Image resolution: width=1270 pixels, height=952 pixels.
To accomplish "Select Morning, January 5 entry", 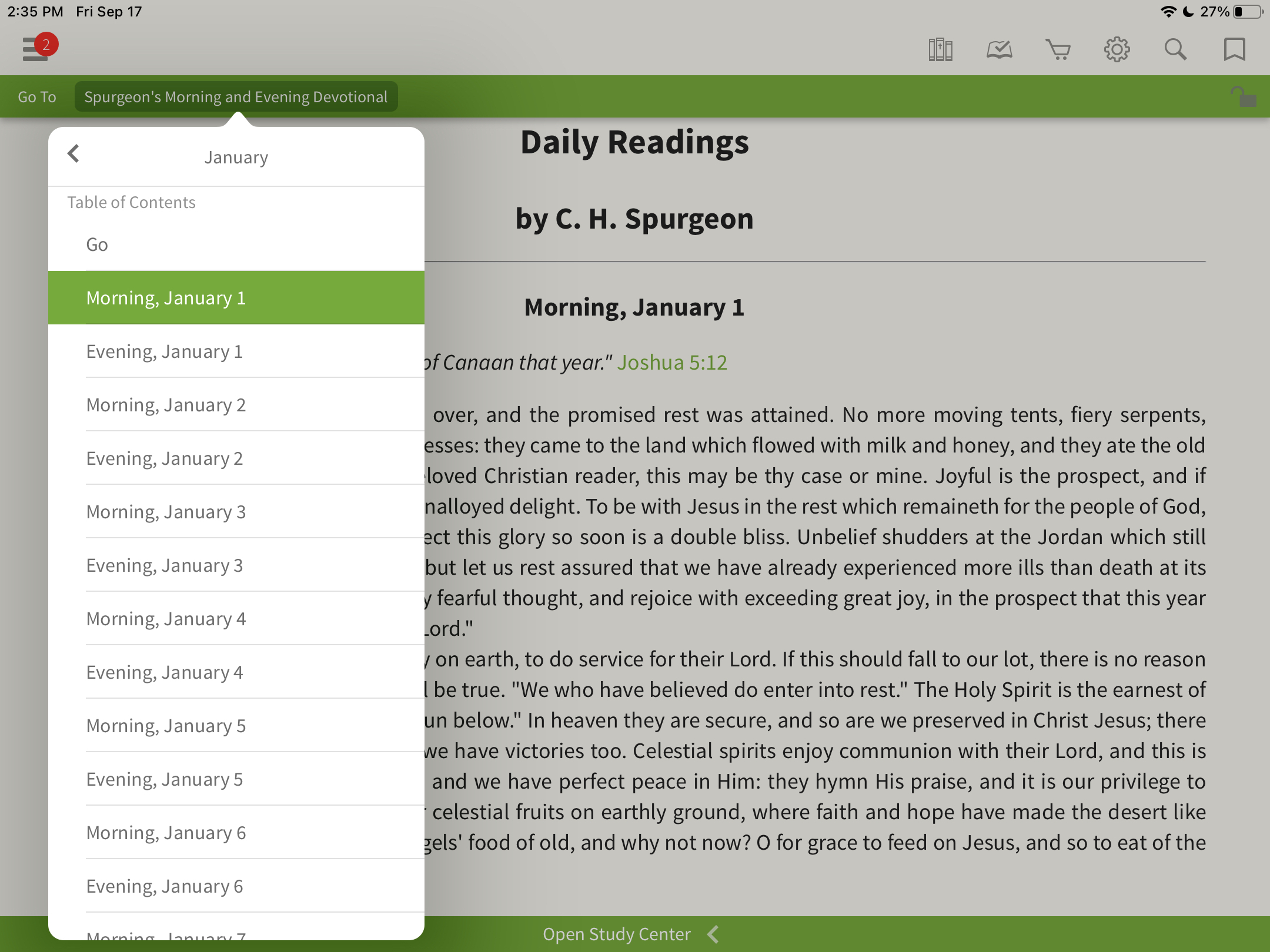I will coord(236,726).
